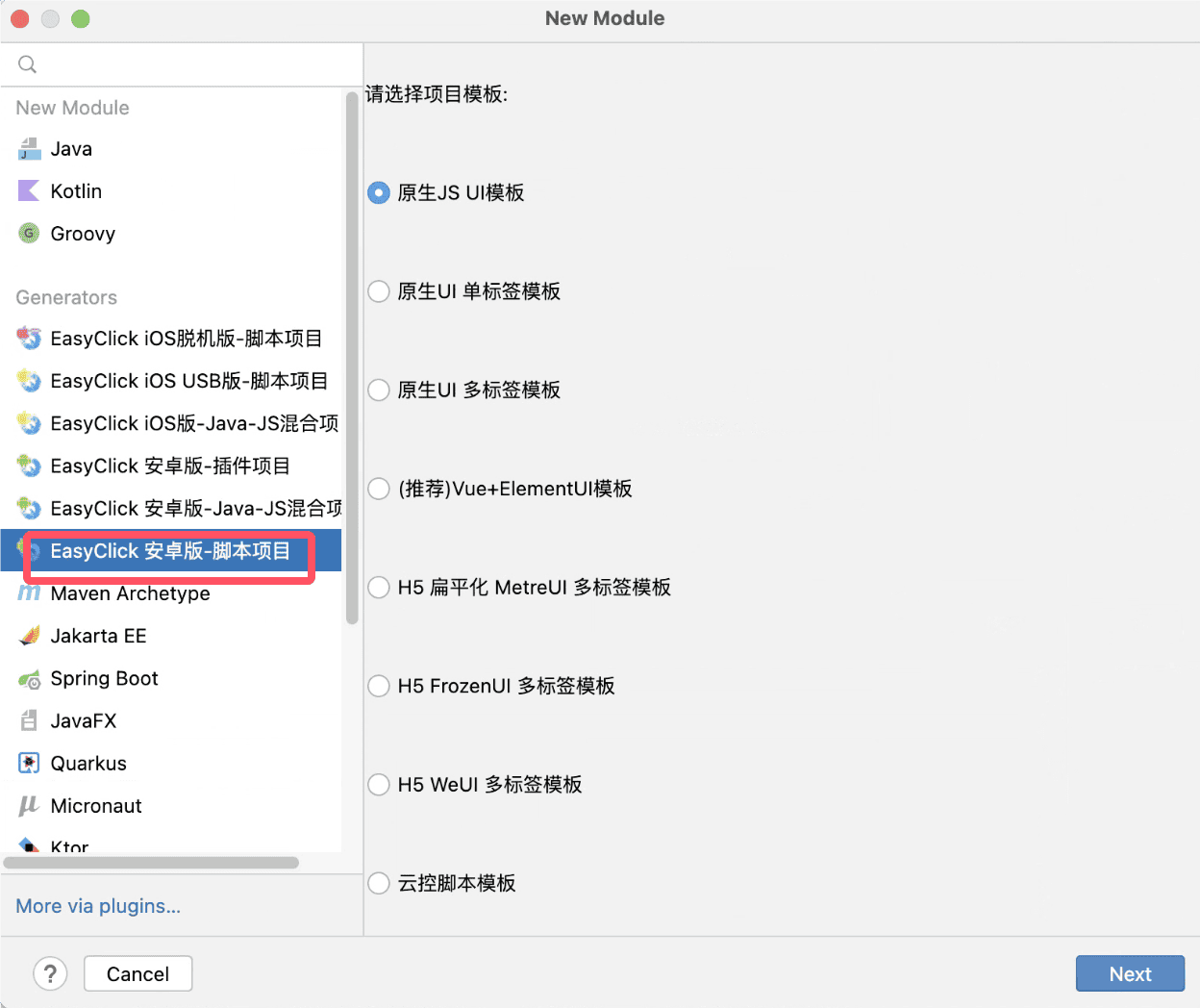The width and height of the screenshot is (1200, 1008).
Task: Select H5 WeUI 多标签模板 radio button
Action: [379, 785]
